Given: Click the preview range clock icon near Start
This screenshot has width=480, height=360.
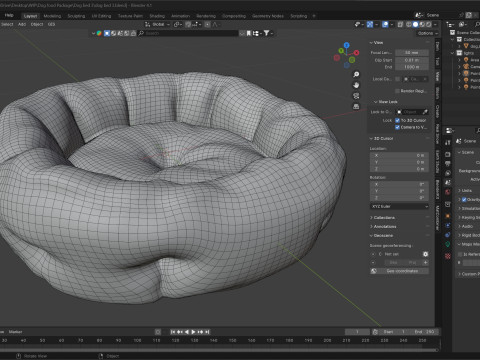Looking at the screenshot, I should tap(375, 332).
